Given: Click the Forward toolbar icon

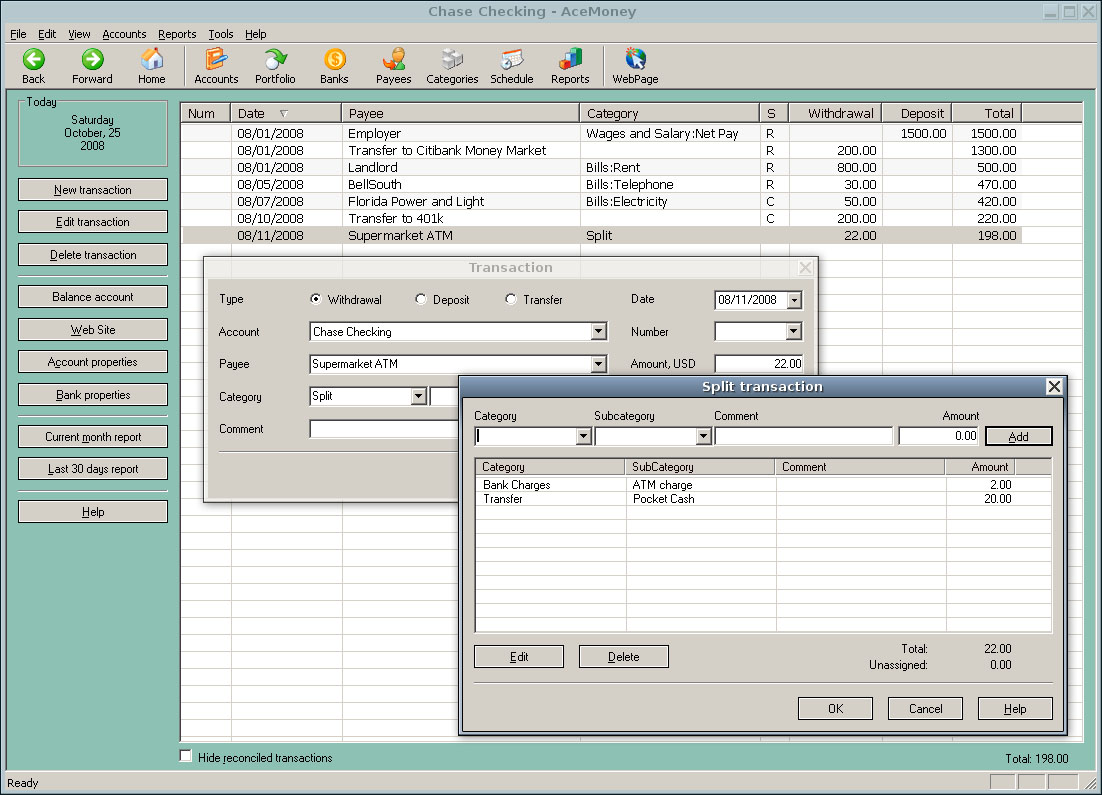Looking at the screenshot, I should [x=92, y=66].
